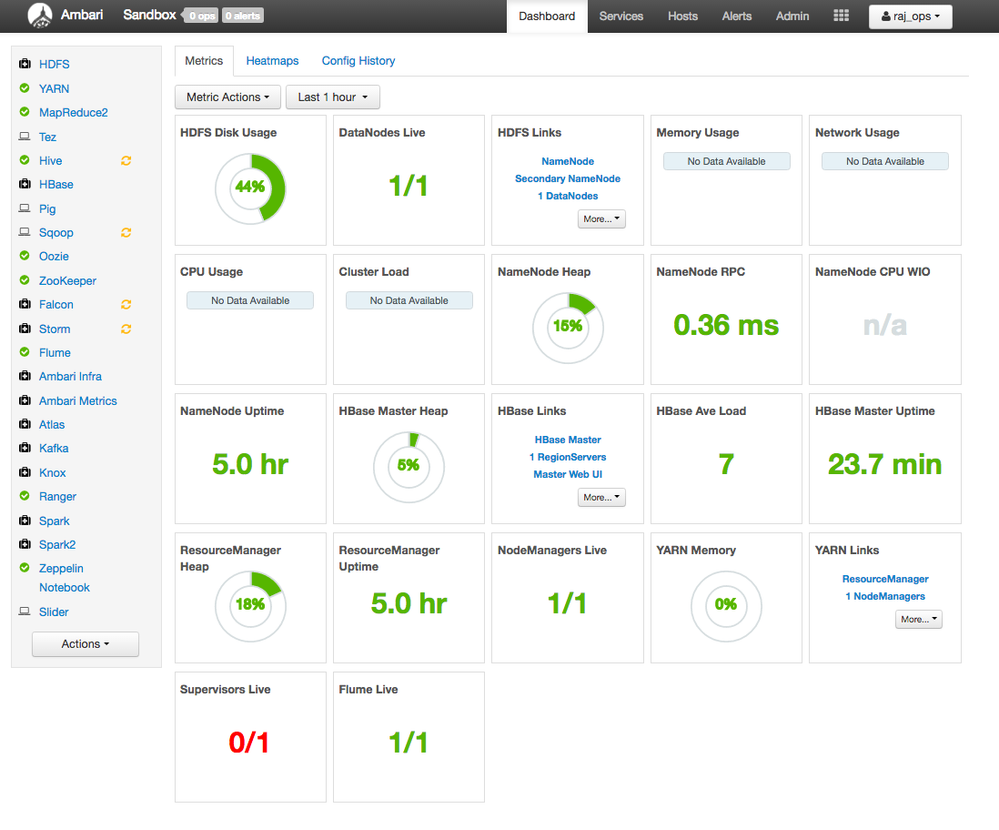Click the HDFS maintenance status icon
Screen dimensions: 999x830
click(25, 64)
